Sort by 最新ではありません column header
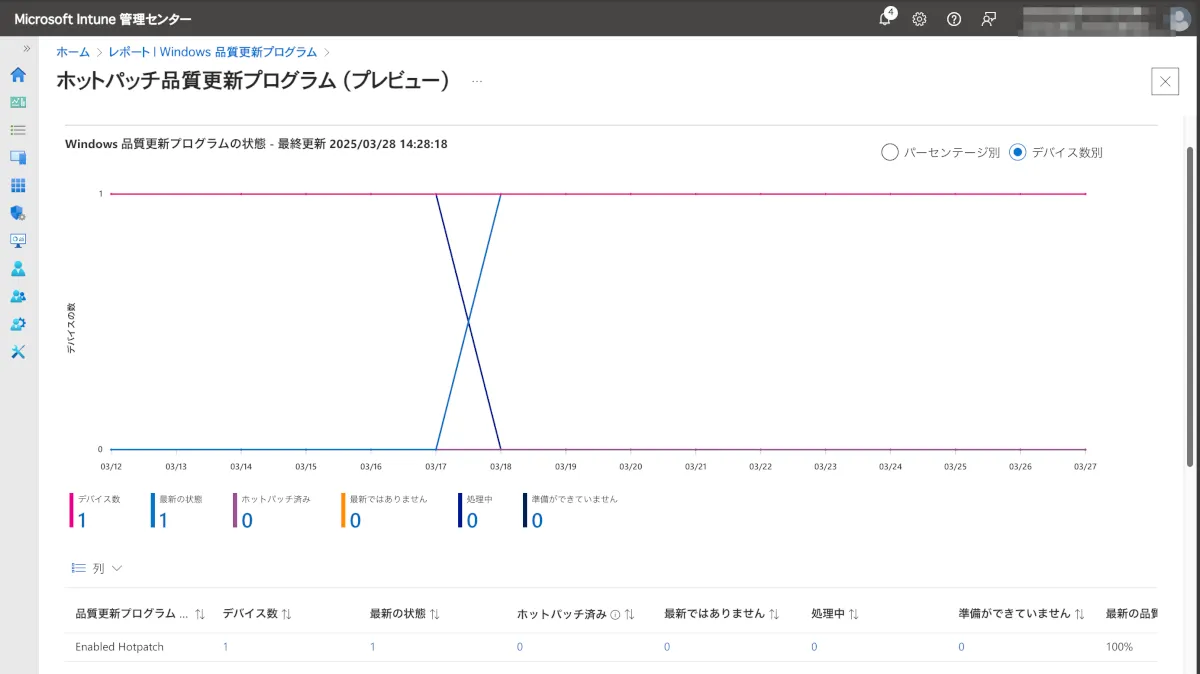The image size is (1200, 674). click(722, 614)
